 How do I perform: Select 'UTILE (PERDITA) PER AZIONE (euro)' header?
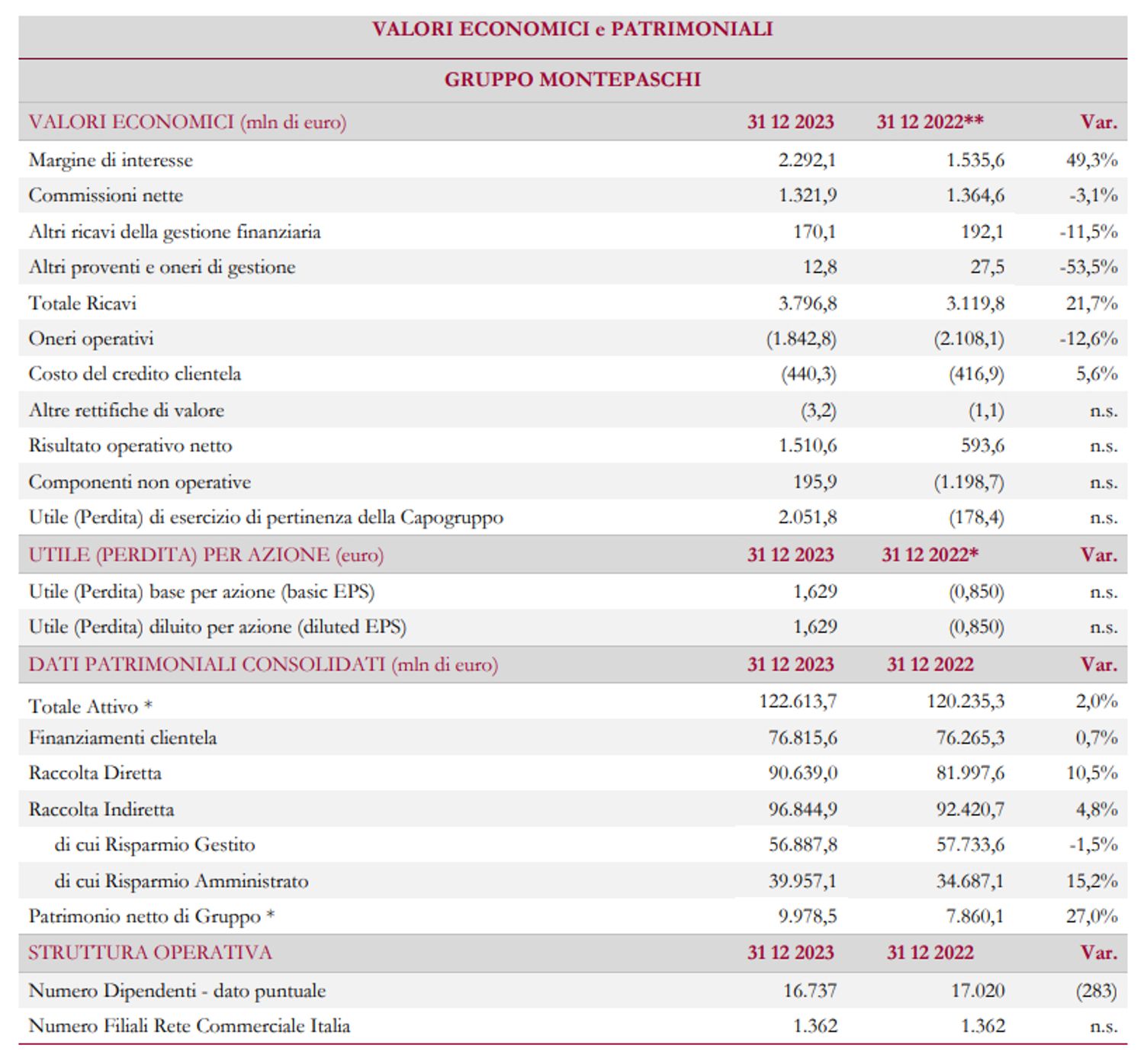pos(206,555)
